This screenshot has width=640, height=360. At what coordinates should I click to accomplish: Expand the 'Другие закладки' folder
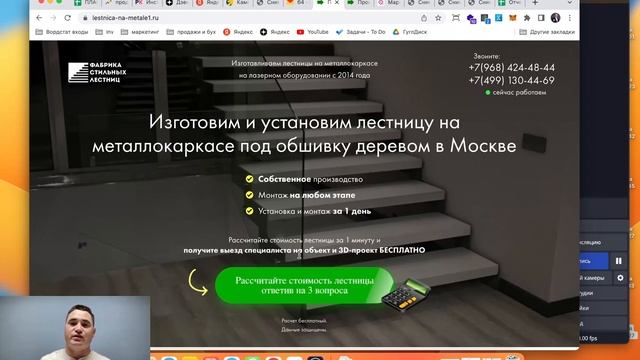click(547, 32)
